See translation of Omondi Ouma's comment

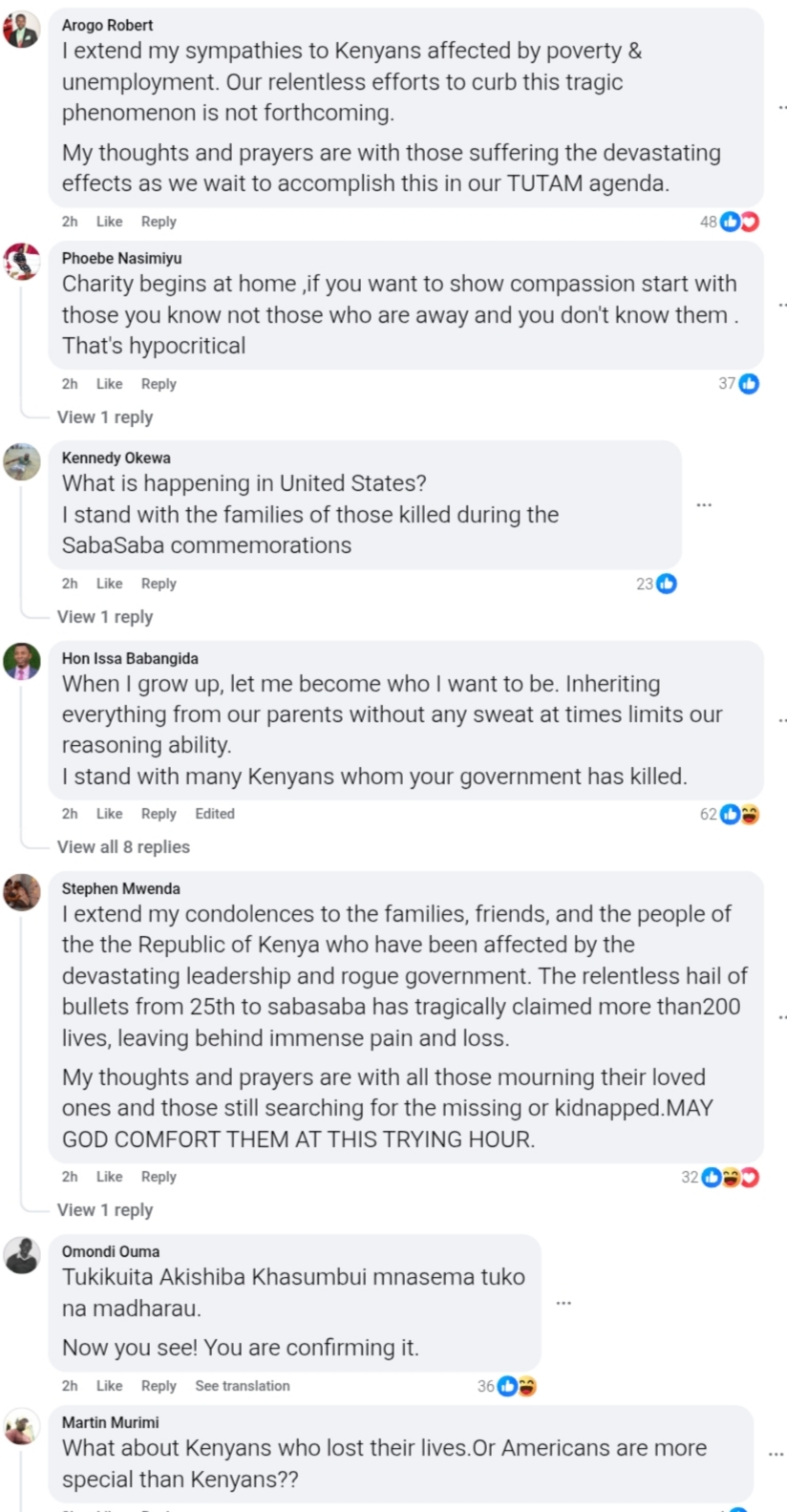pyautogui.click(x=243, y=1386)
